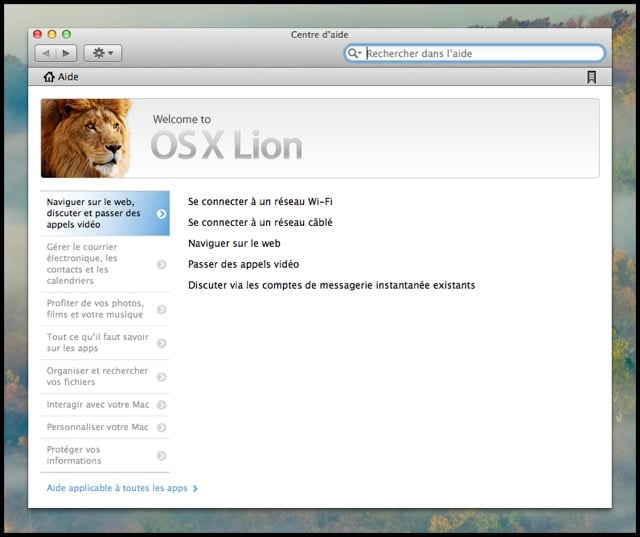Screen dimensions: 640x537
Task: Click arrow icon beside 'Protéger vos informations'
Action: click(162, 455)
